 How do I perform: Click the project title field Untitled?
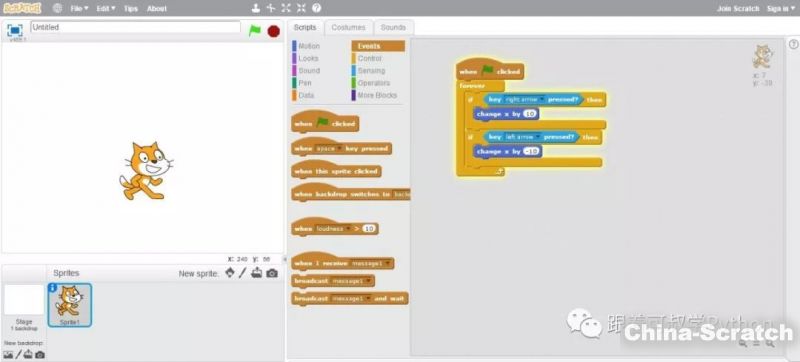click(135, 28)
